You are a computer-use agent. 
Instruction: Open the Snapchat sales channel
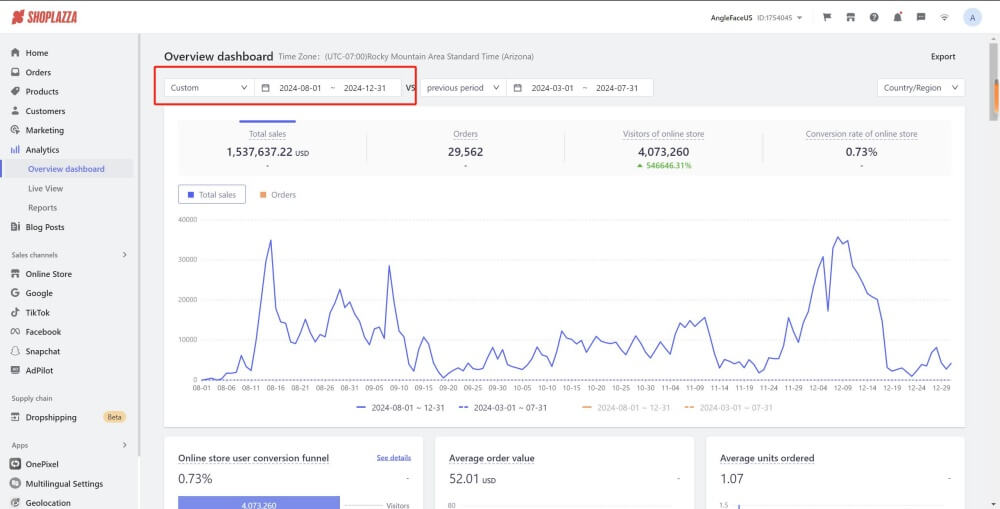tap(42, 351)
